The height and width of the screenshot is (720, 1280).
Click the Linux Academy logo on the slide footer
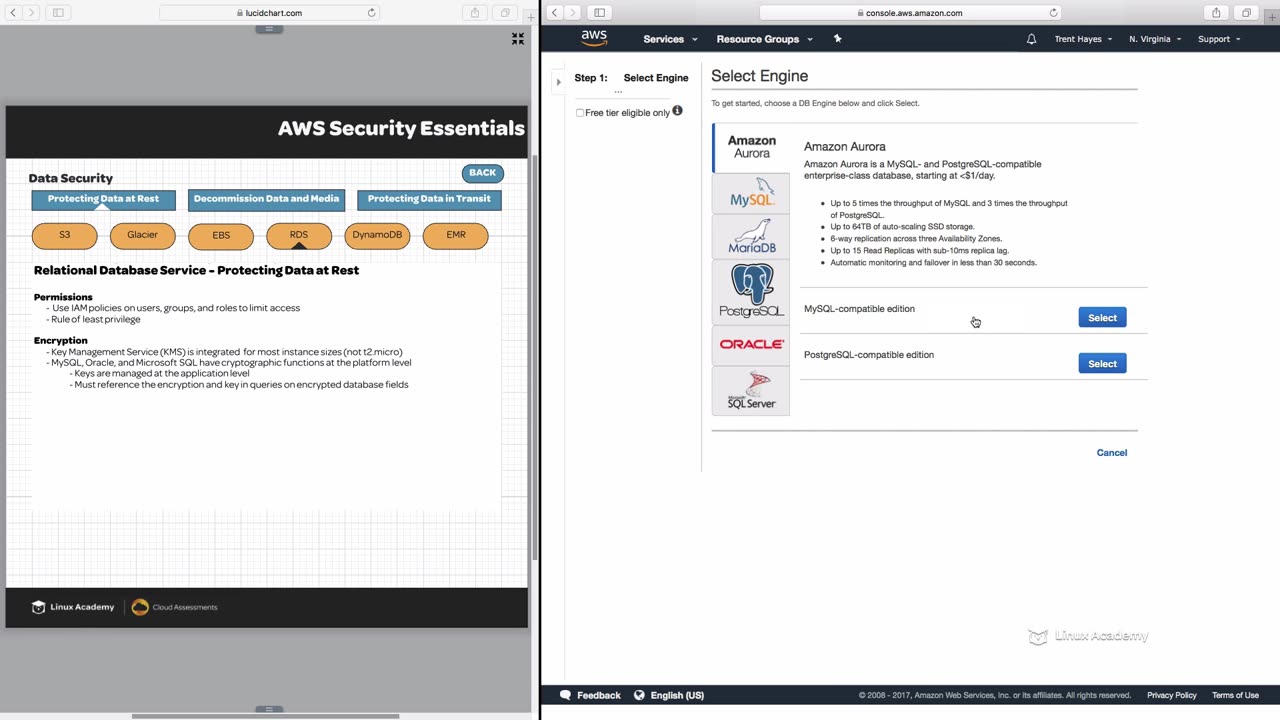(73, 607)
